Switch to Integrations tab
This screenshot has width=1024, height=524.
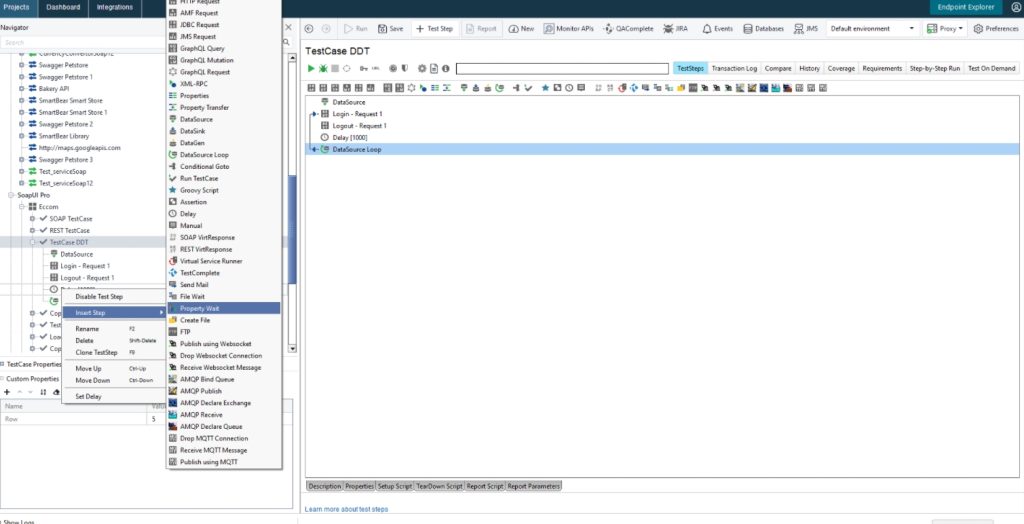pos(115,7)
